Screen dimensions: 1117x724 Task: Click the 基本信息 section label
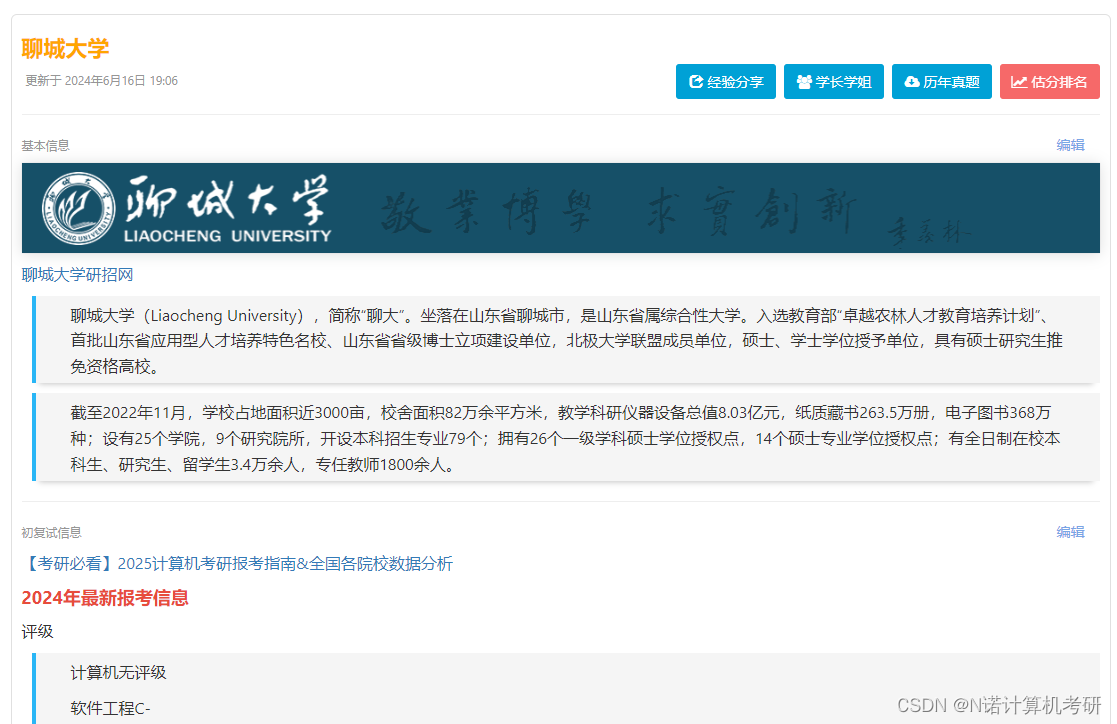tap(45, 145)
